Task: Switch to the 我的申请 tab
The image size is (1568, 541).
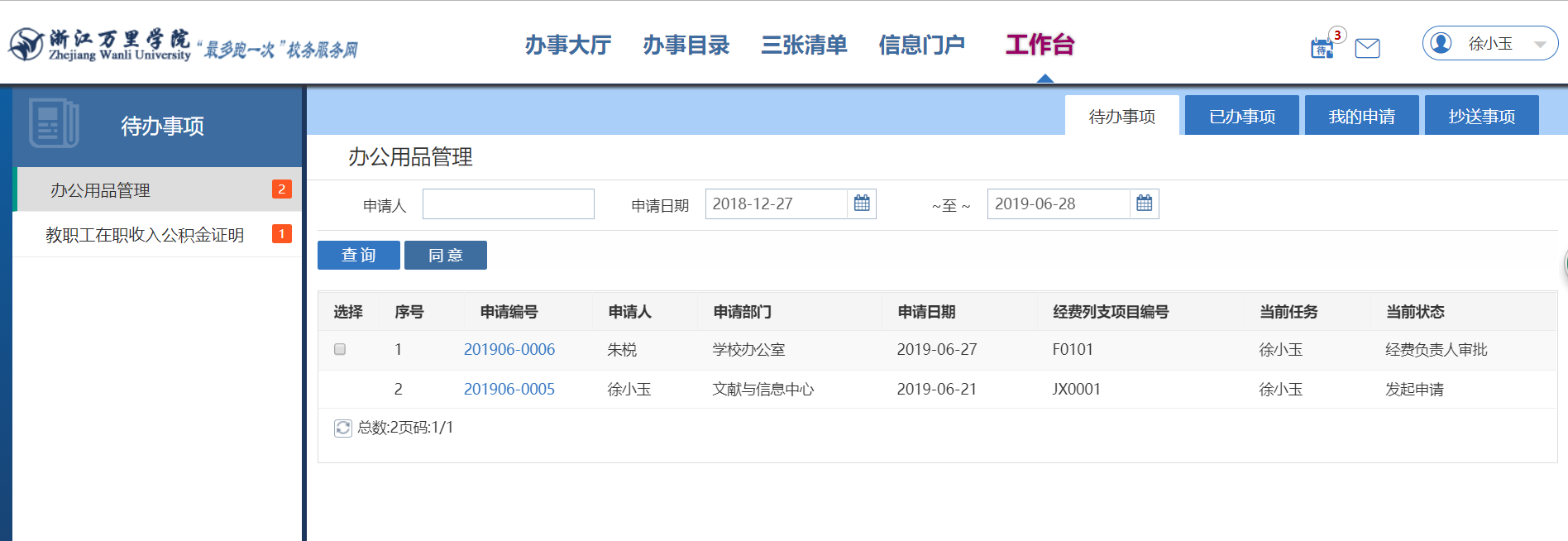Action: (1361, 117)
